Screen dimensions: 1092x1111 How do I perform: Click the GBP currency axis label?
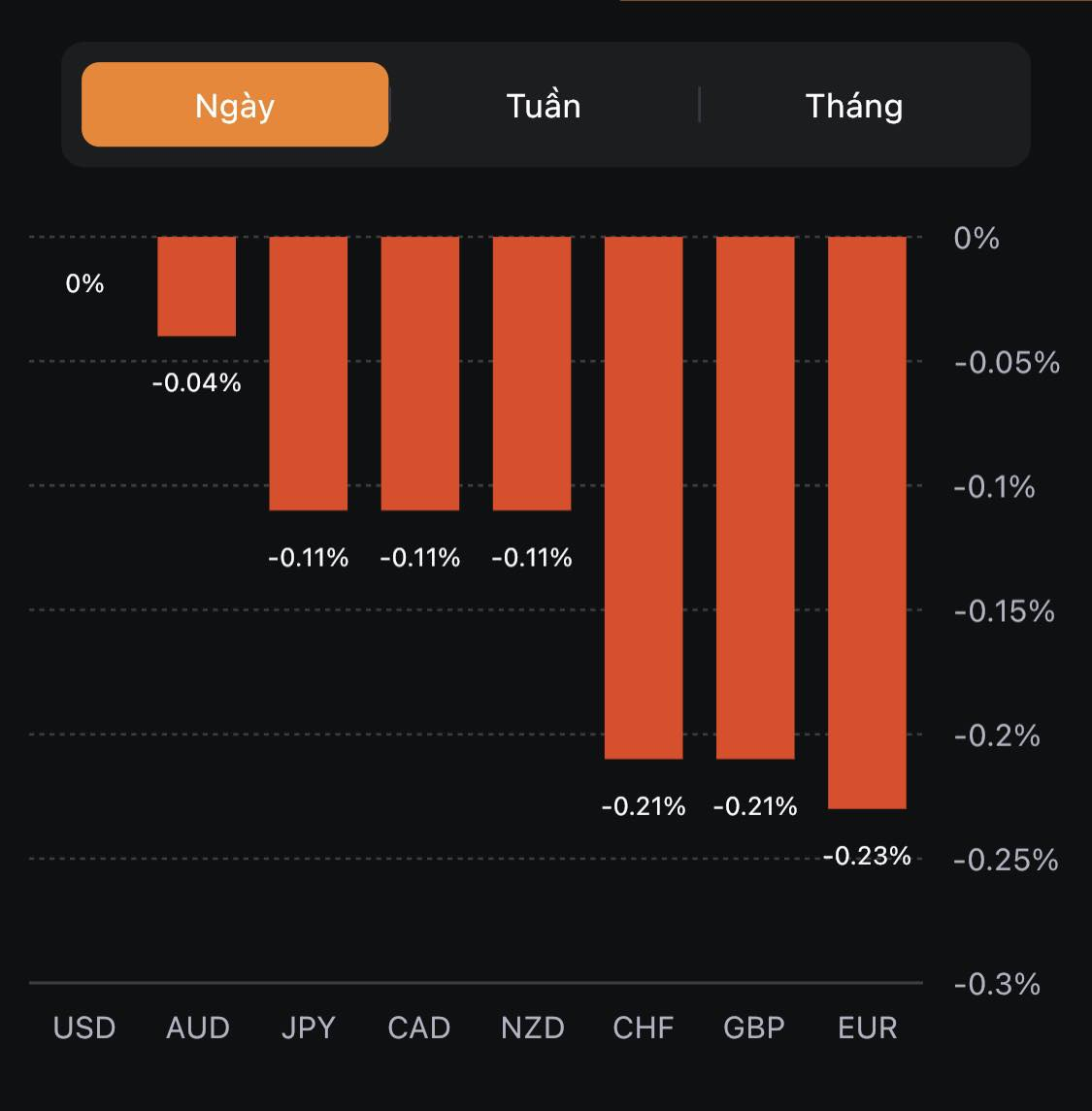point(754,1028)
